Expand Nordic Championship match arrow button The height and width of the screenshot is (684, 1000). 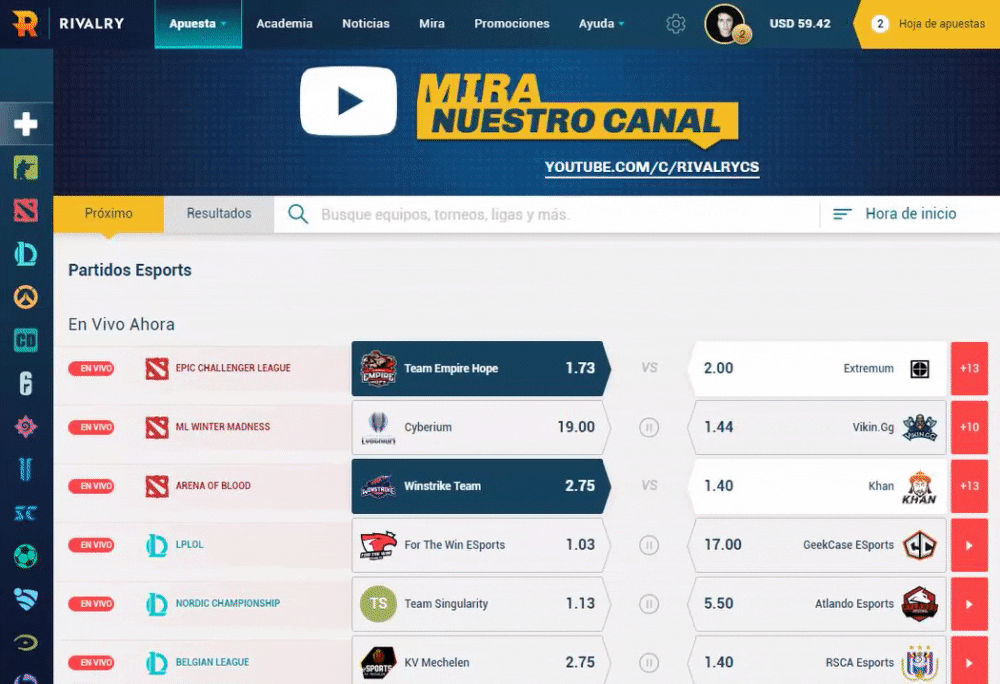(x=969, y=604)
